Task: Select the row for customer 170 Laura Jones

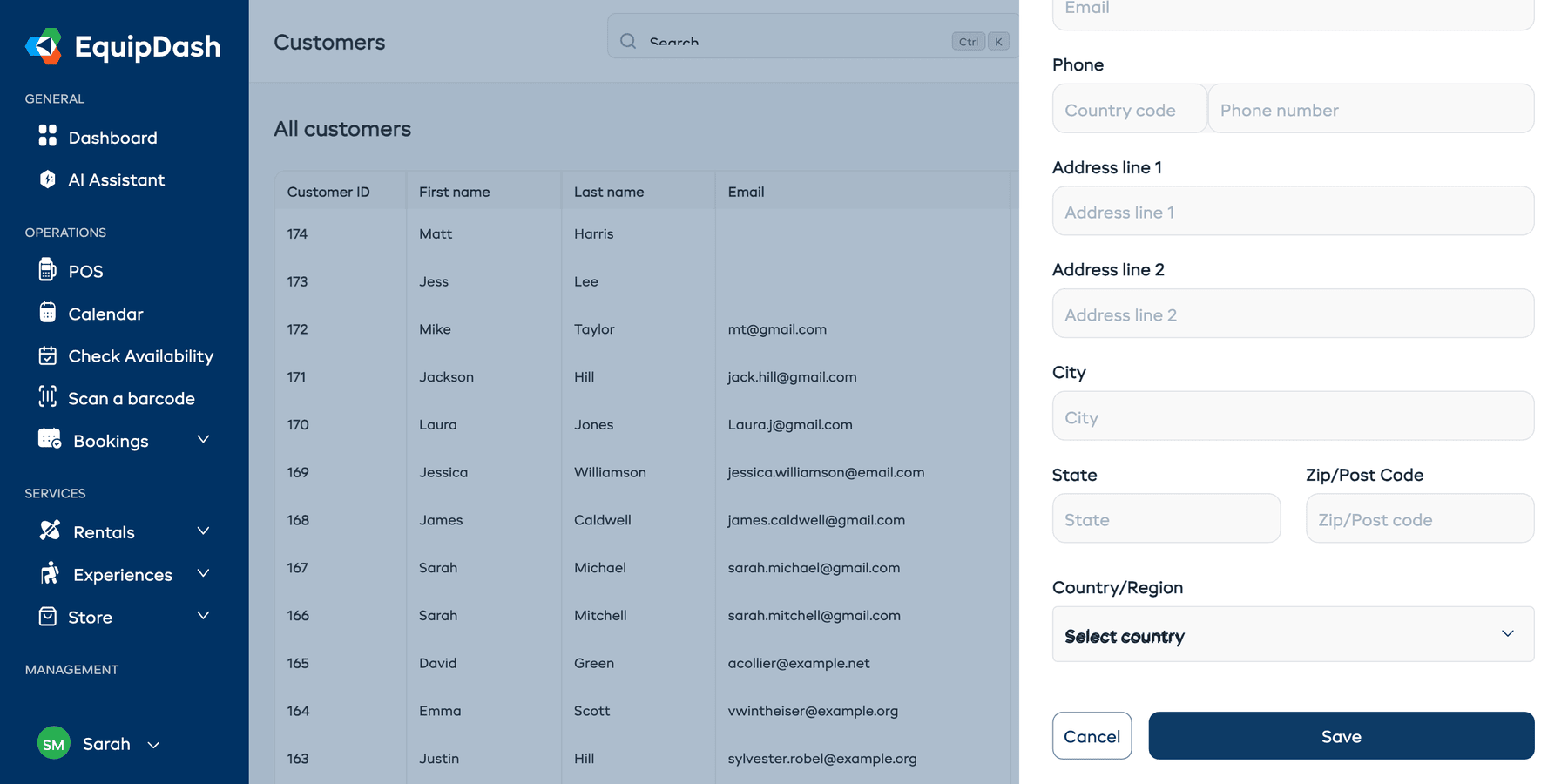Action: tap(610, 424)
